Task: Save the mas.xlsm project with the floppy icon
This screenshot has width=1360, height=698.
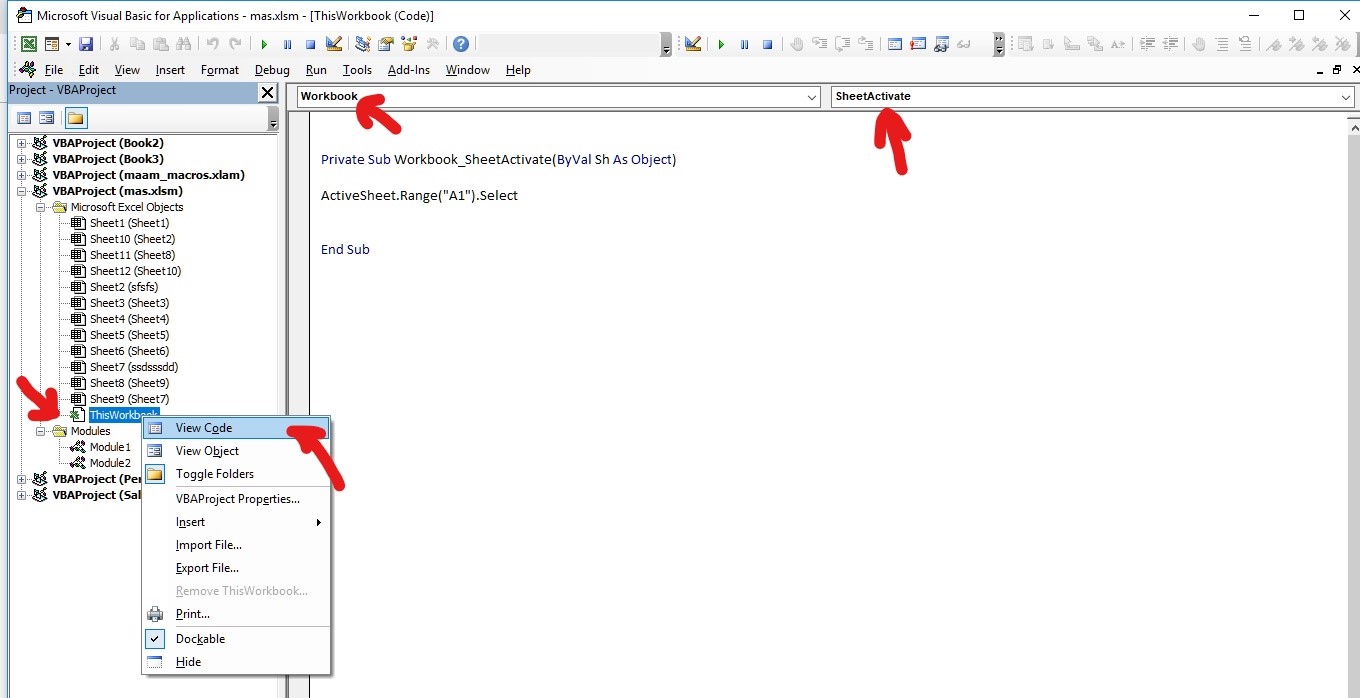Action: 86,44
